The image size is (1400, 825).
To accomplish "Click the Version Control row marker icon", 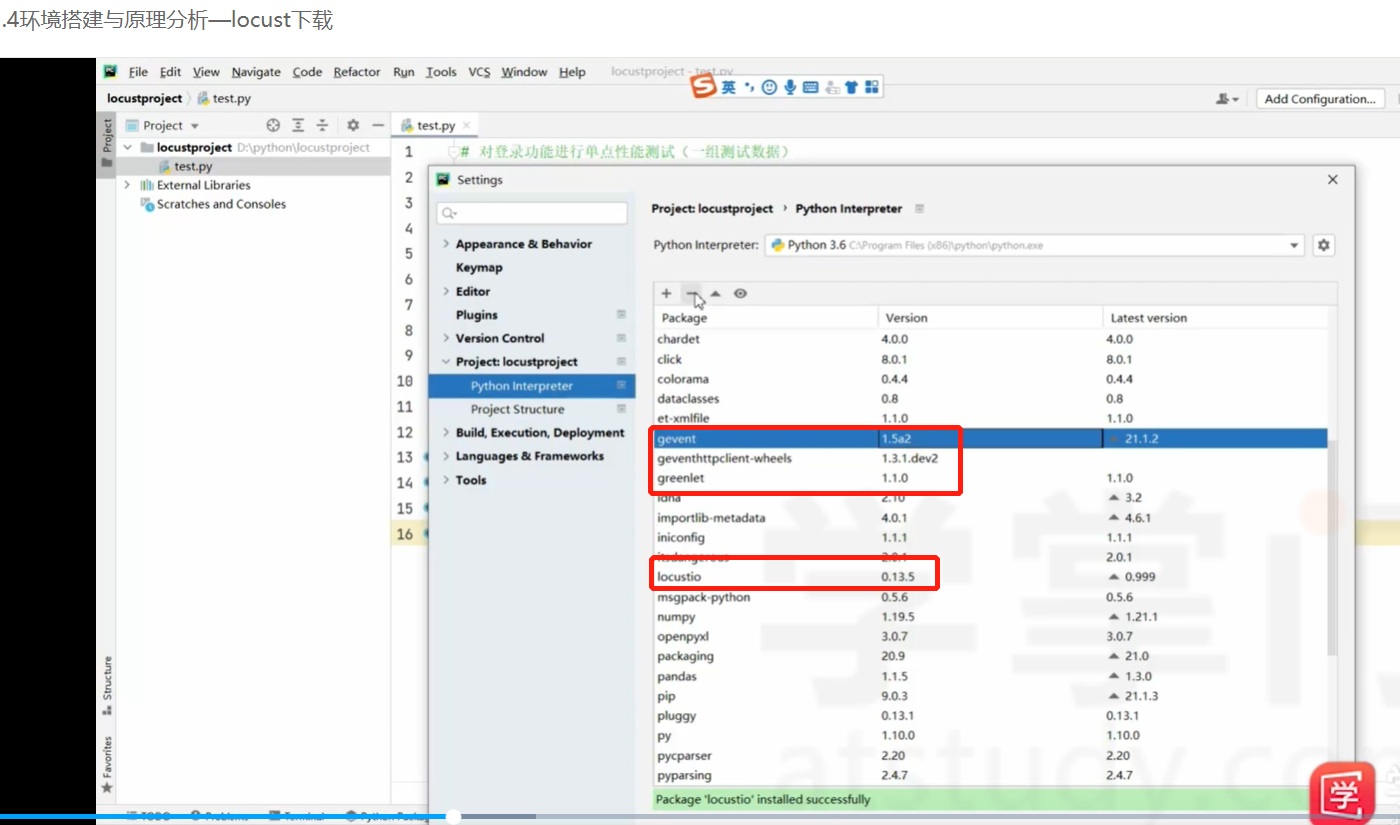I will 621,338.
